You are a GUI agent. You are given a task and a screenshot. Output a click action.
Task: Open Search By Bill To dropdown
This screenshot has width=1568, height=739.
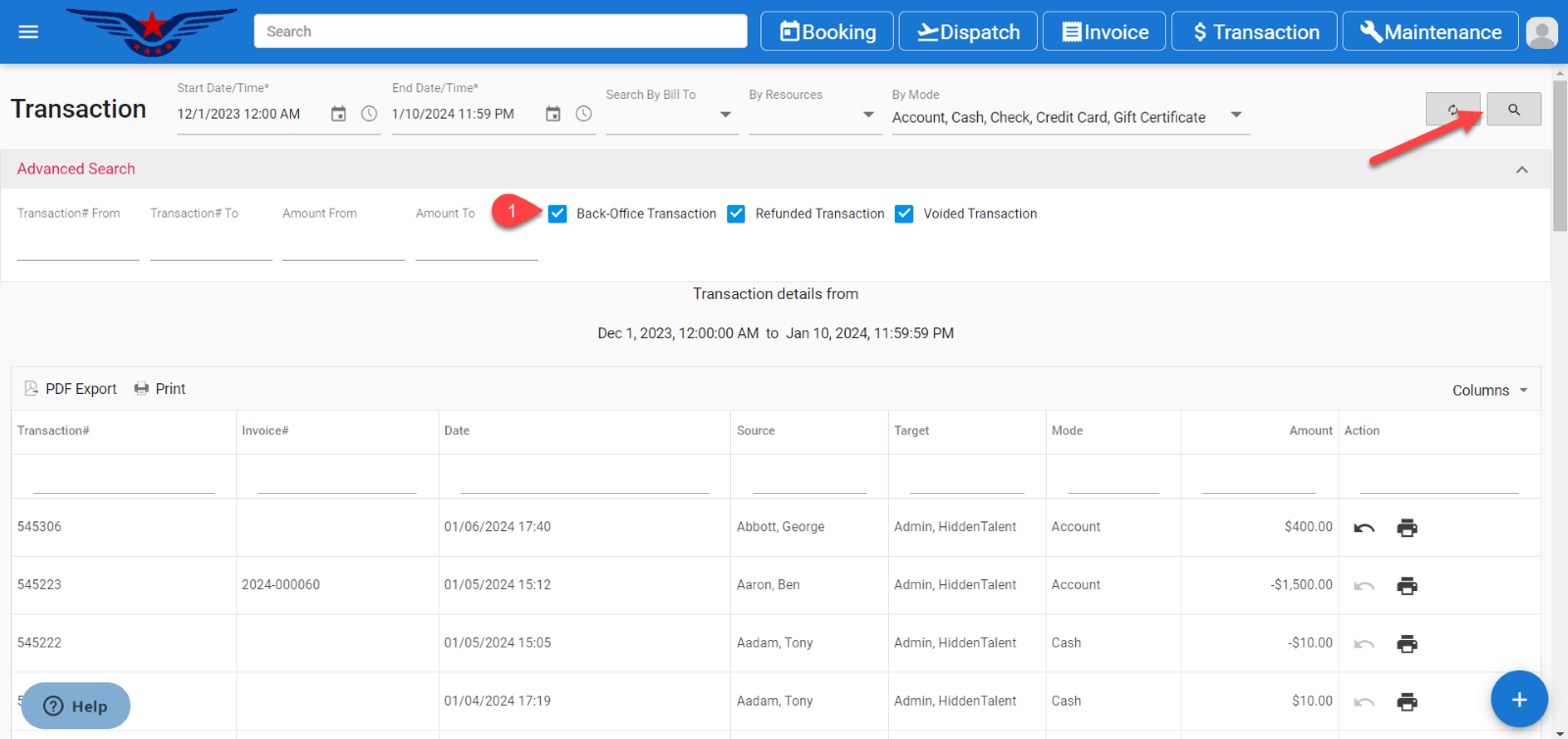[x=725, y=116]
